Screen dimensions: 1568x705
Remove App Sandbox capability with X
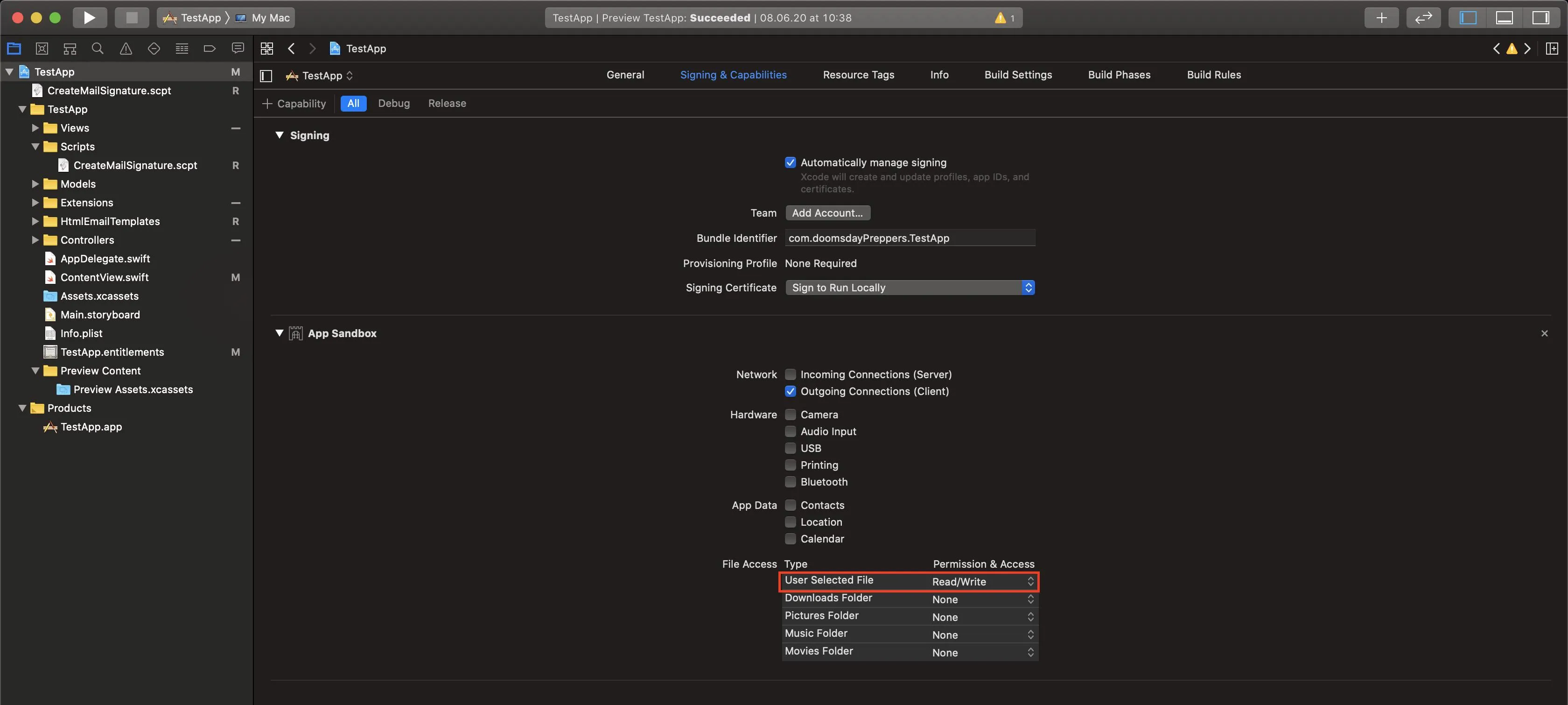[1544, 334]
